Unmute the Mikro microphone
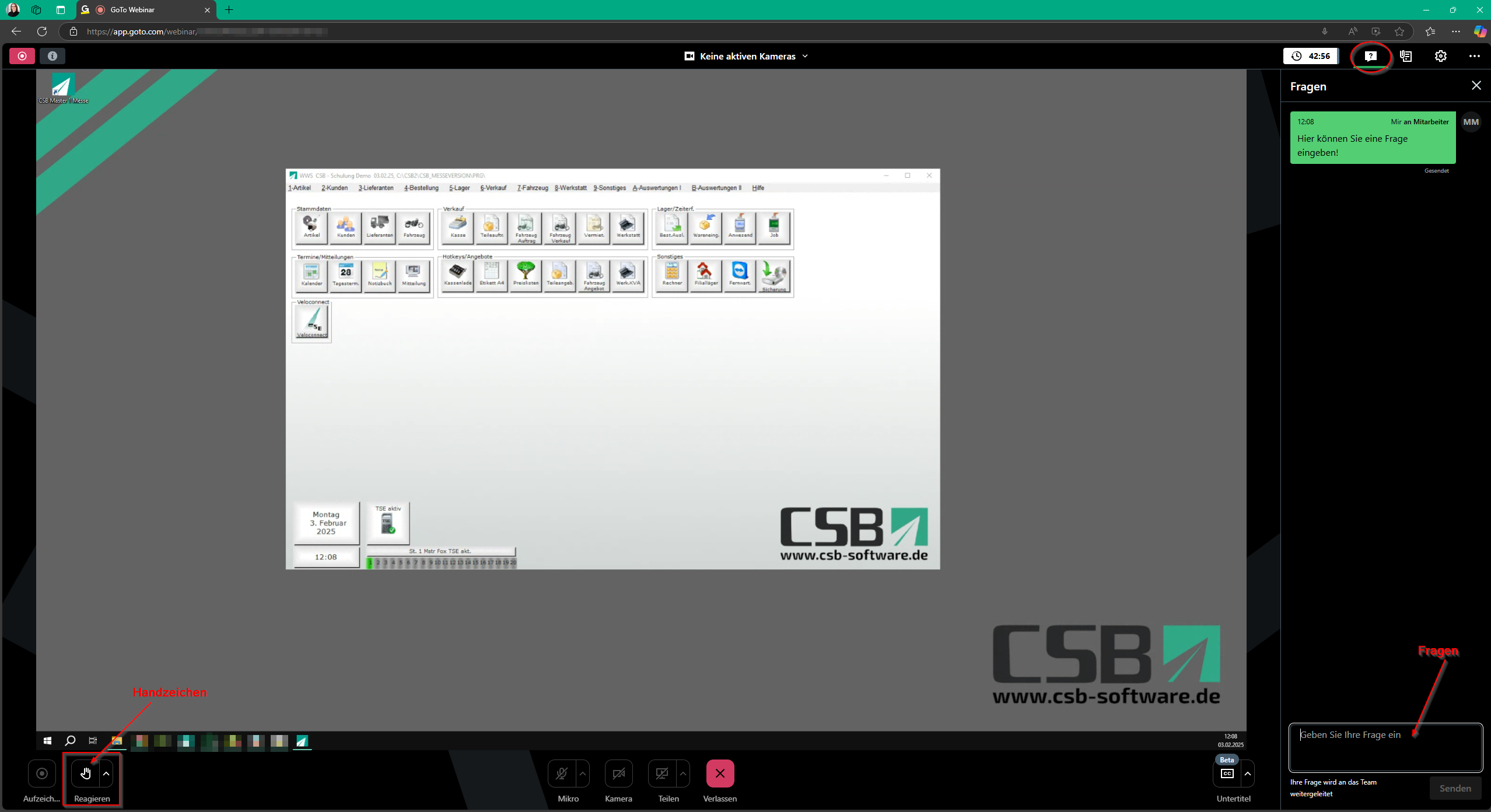The image size is (1491, 812). coord(562,773)
